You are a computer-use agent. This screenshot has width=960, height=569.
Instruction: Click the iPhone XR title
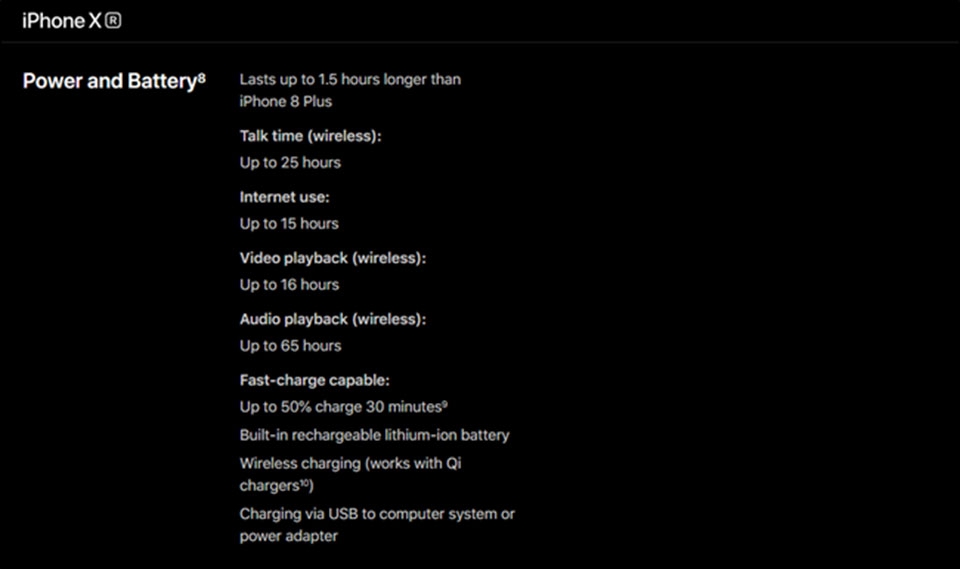[x=72, y=21]
